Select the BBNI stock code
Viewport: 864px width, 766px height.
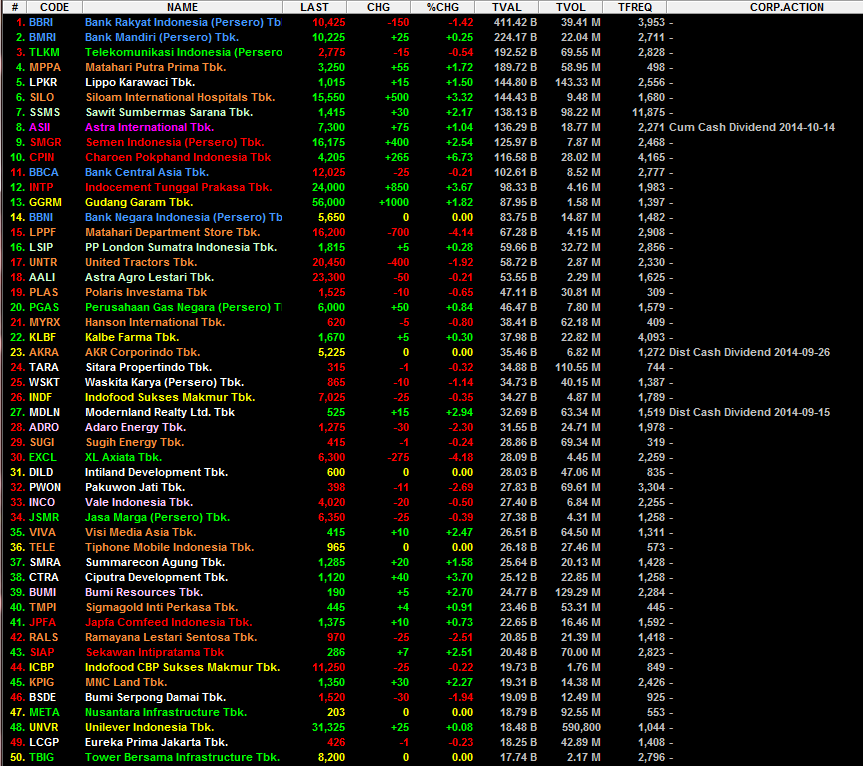41,217
